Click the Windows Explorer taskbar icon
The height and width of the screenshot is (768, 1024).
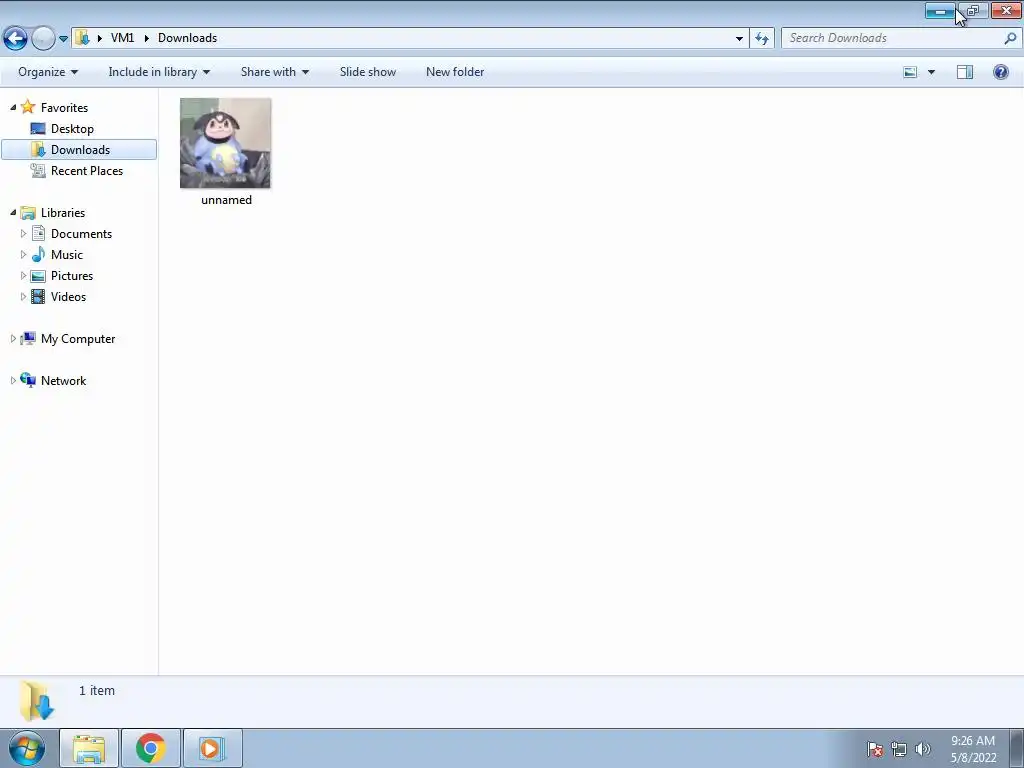[x=89, y=748]
